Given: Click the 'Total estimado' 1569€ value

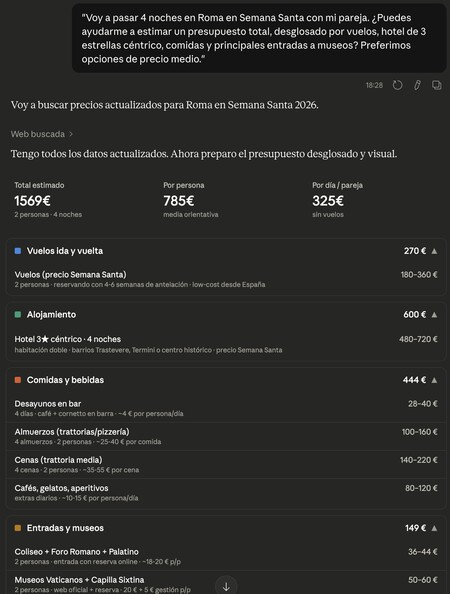Looking at the screenshot, I should click(x=33, y=201).
